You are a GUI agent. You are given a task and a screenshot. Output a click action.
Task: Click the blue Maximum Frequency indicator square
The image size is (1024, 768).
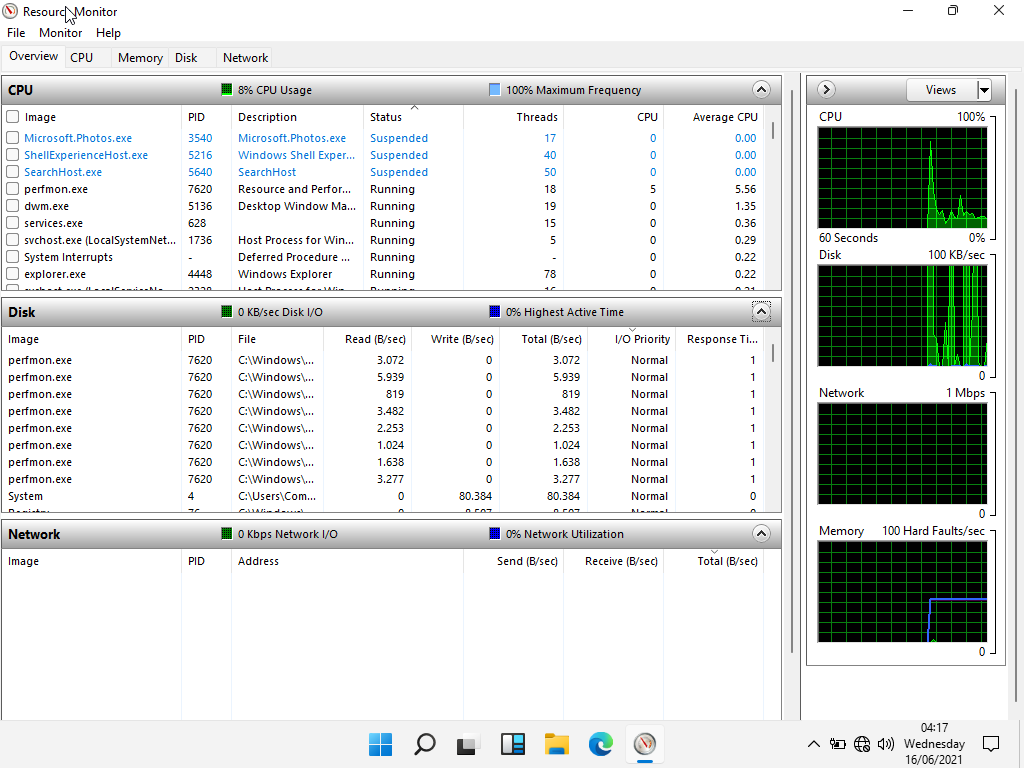(x=494, y=89)
